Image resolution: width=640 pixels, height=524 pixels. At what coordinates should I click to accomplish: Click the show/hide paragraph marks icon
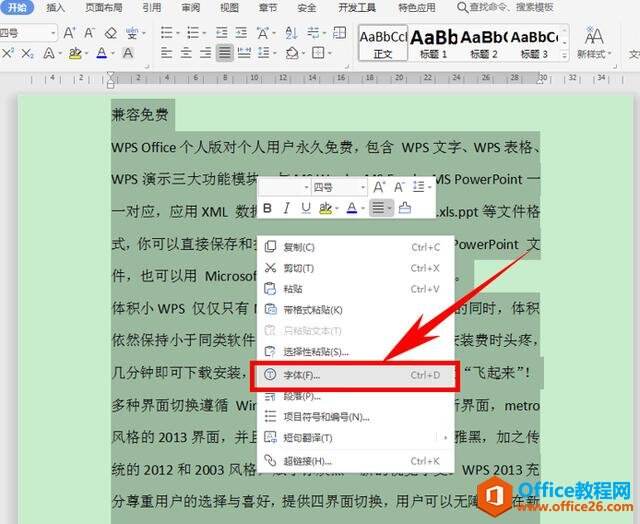pyautogui.click(x=313, y=33)
